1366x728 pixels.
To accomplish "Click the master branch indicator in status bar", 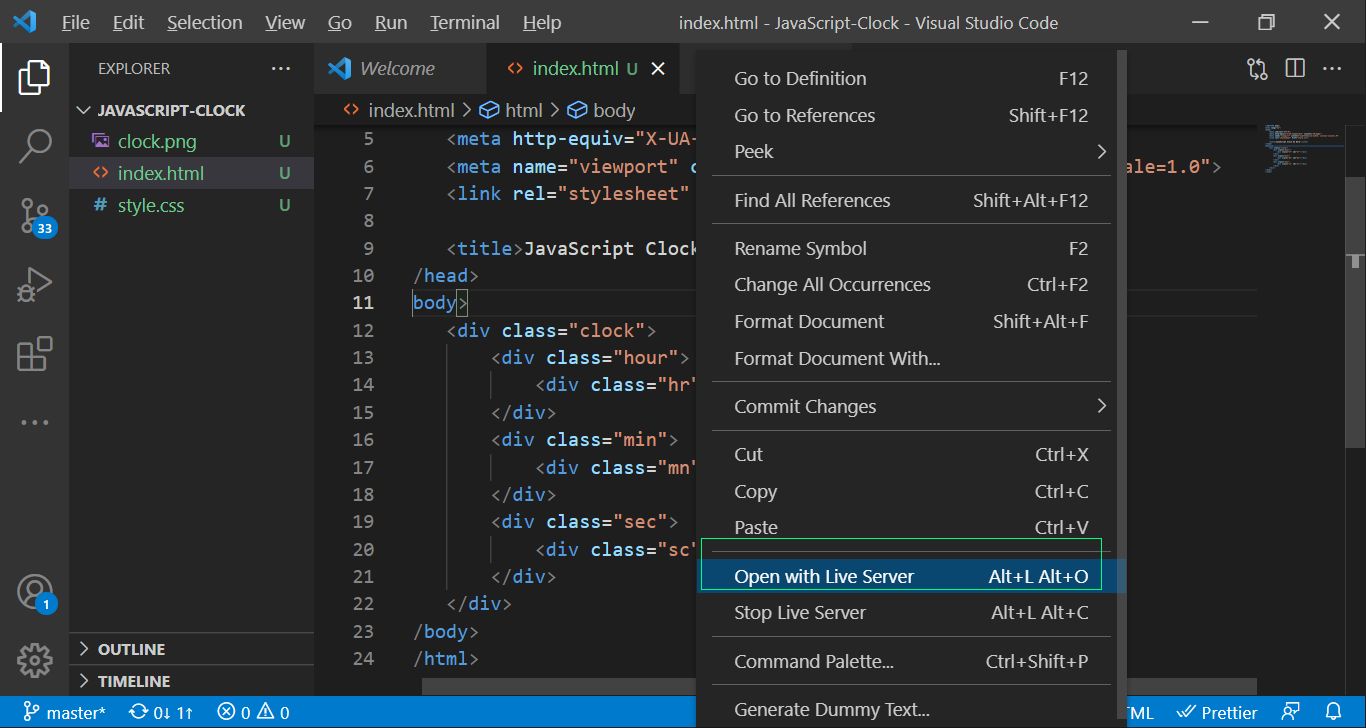I will coord(64,713).
